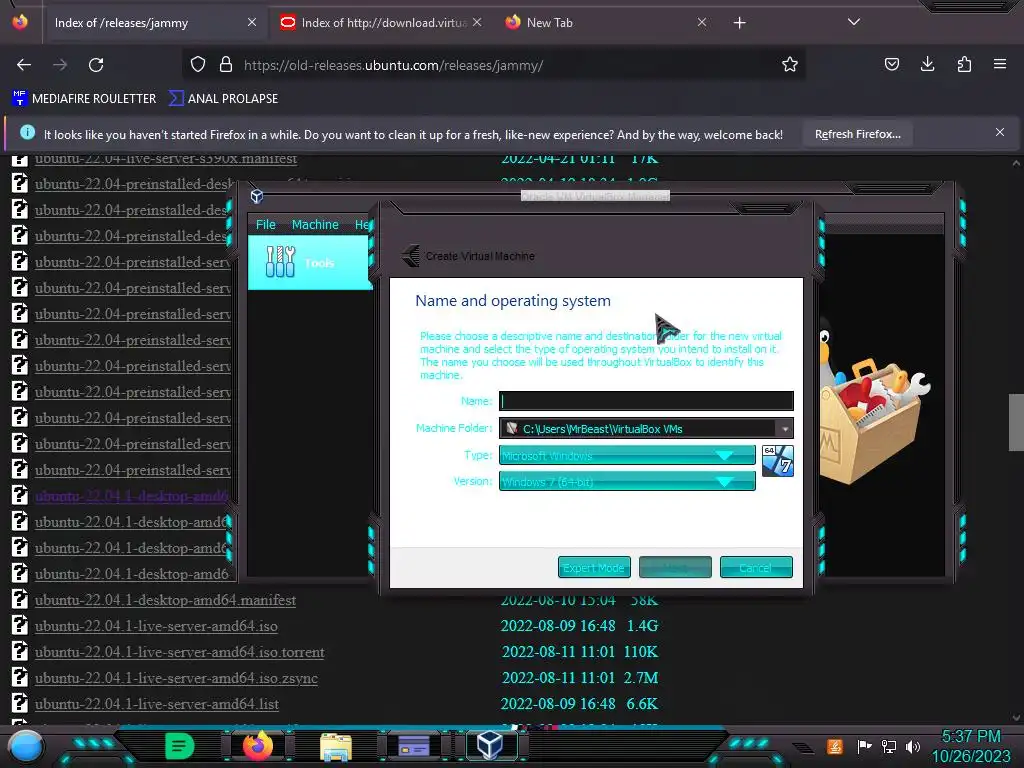Click the Firefox taskbar icon
The height and width of the screenshot is (768, 1024).
click(x=257, y=746)
